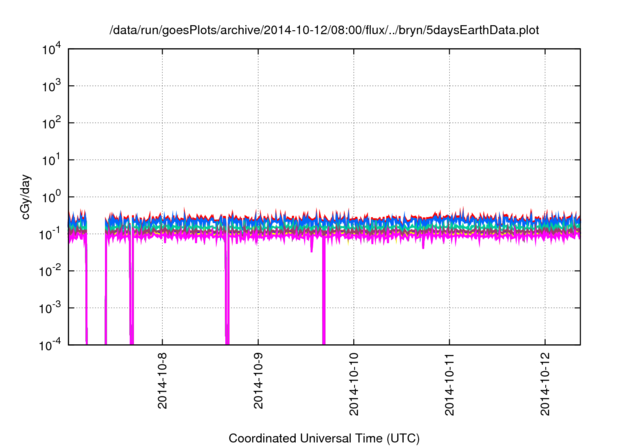
Task: Click the 10^-1 y-axis tick label
Action: tap(50, 234)
